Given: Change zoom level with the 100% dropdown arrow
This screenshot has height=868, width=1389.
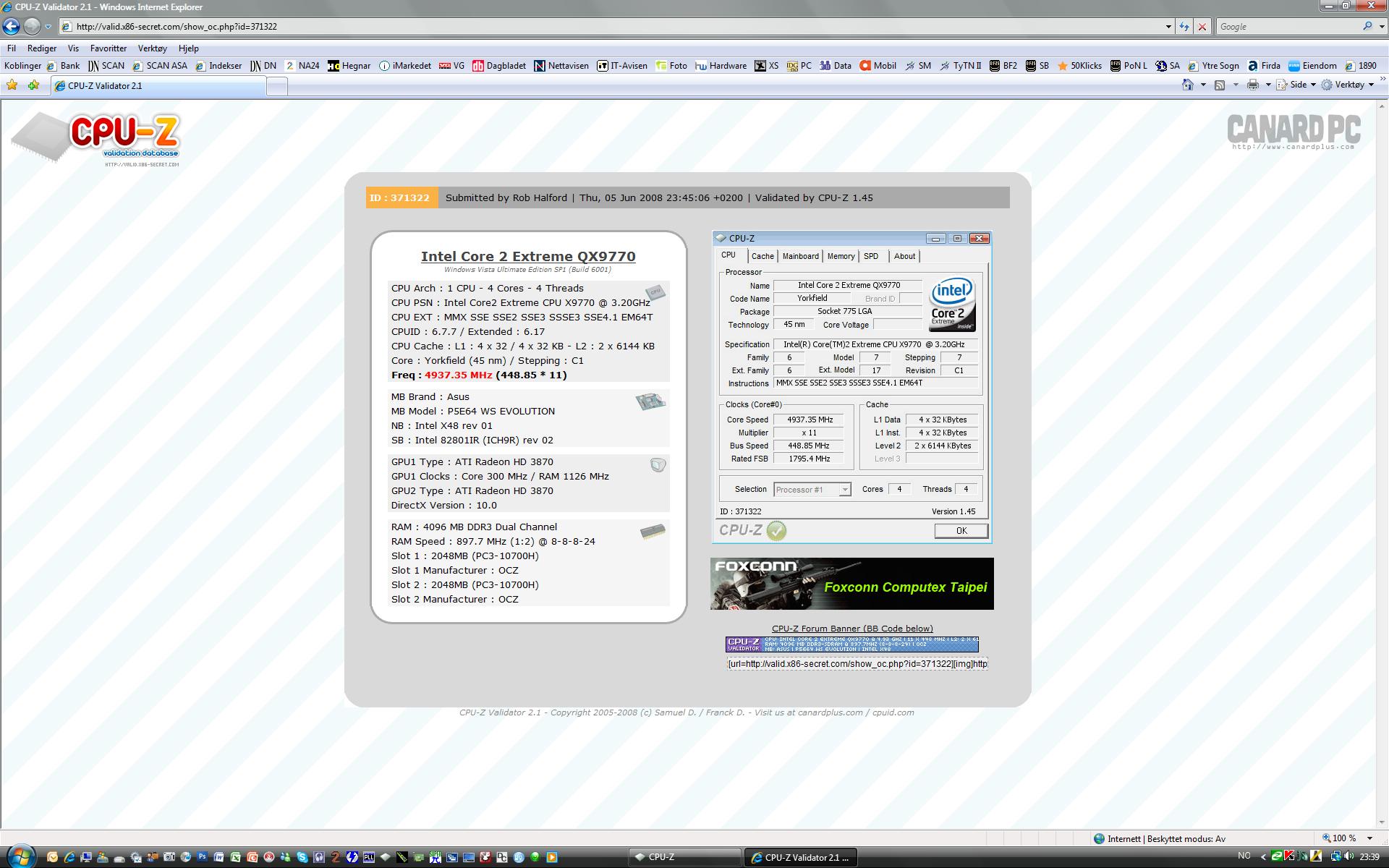Looking at the screenshot, I should (x=1369, y=838).
